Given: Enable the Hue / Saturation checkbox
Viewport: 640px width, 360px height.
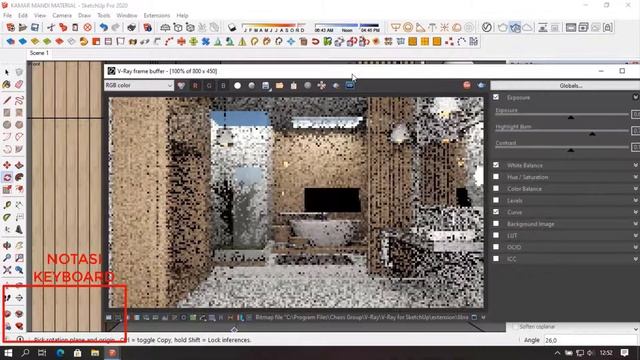Looking at the screenshot, I should coord(496,177).
